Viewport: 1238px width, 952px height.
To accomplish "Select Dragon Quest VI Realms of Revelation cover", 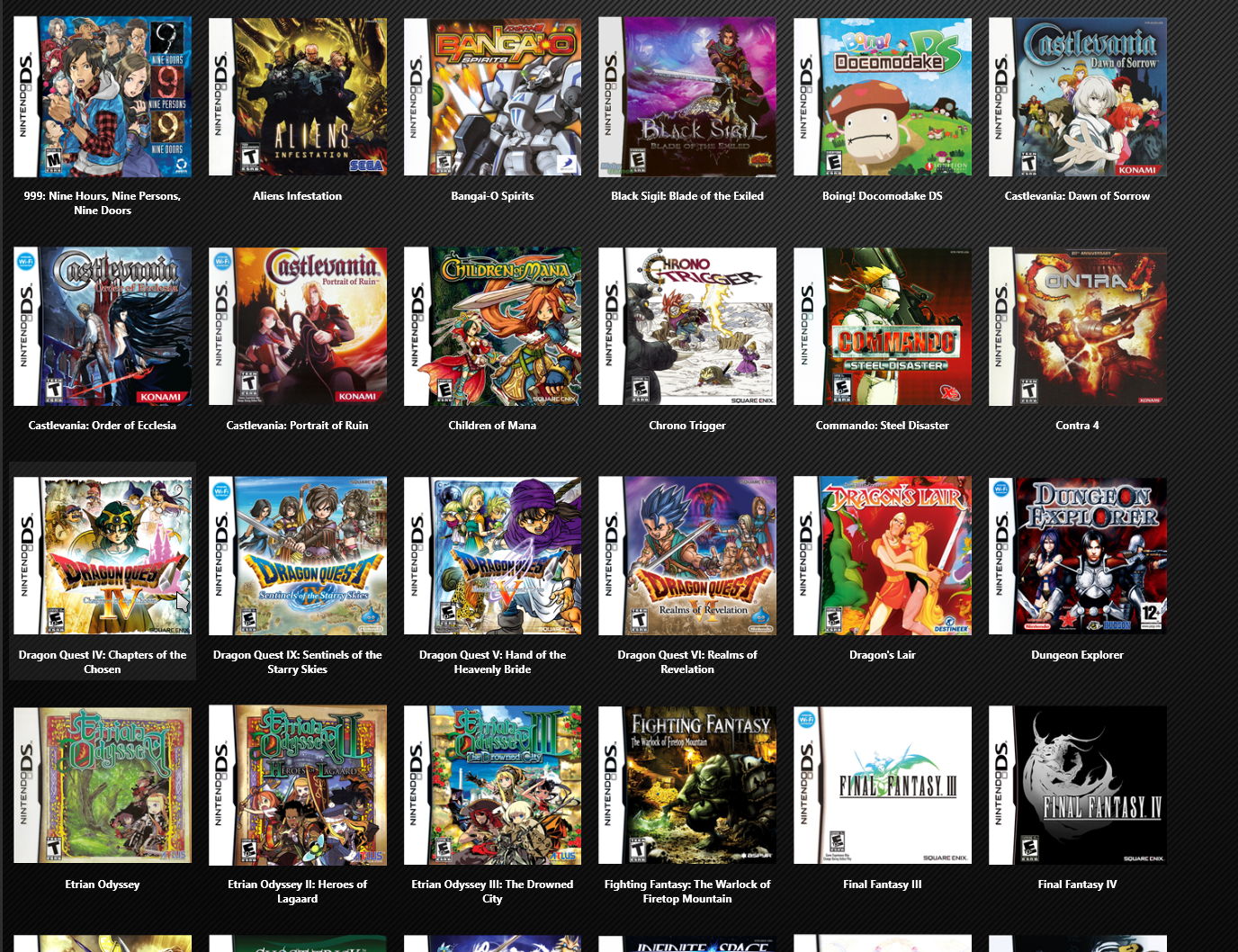I will pyautogui.click(x=687, y=556).
